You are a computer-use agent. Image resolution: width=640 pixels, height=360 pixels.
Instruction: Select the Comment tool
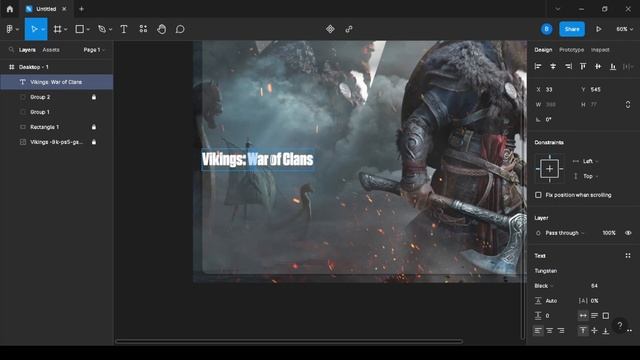pyautogui.click(x=180, y=29)
